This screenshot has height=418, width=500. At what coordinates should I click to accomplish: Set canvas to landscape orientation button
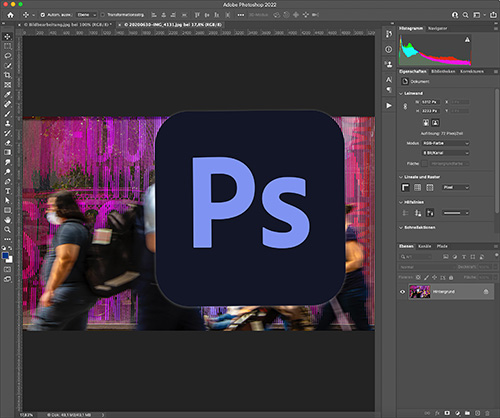click(x=435, y=123)
